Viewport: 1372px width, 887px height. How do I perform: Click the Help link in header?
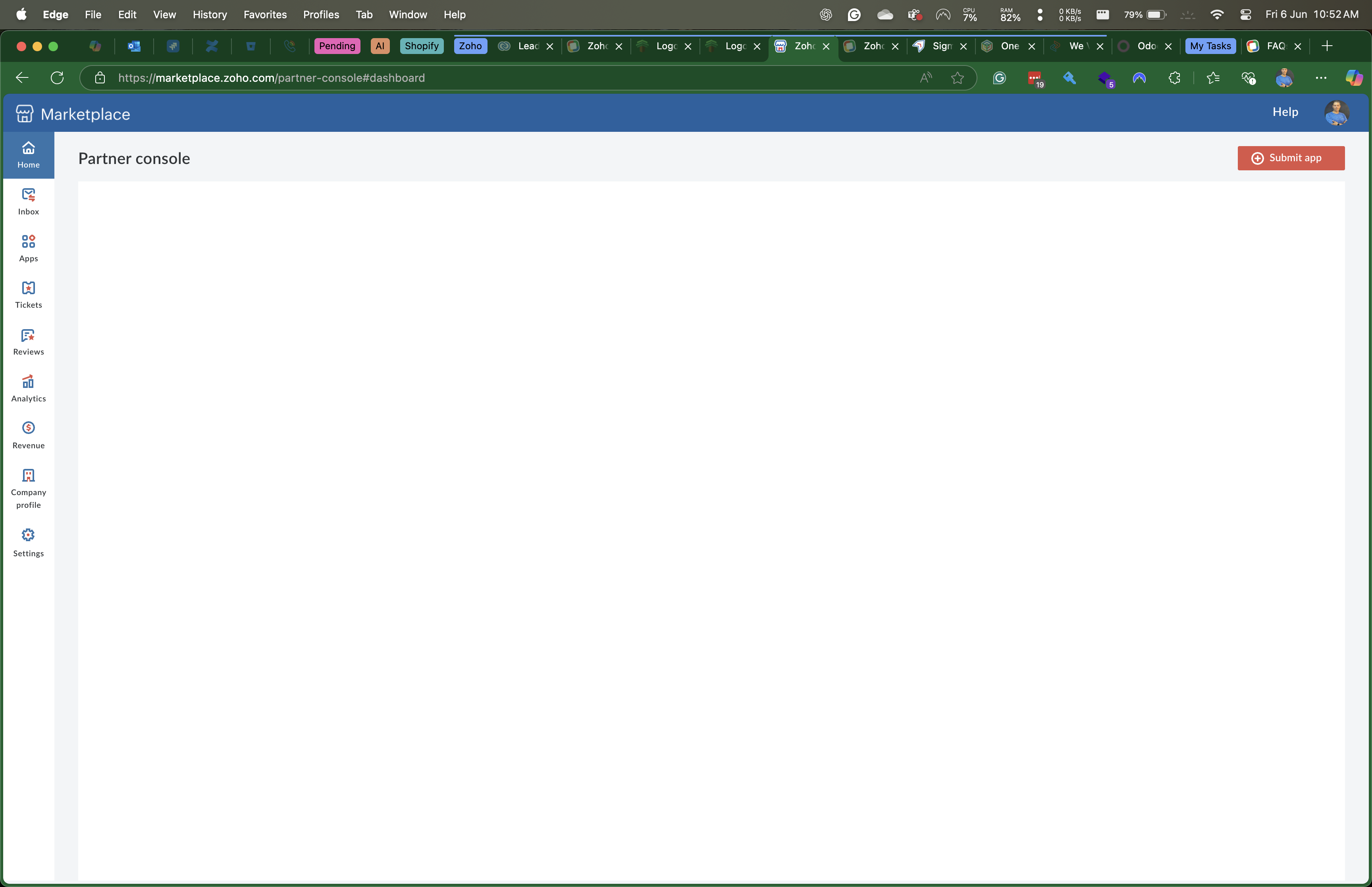[x=1285, y=112]
